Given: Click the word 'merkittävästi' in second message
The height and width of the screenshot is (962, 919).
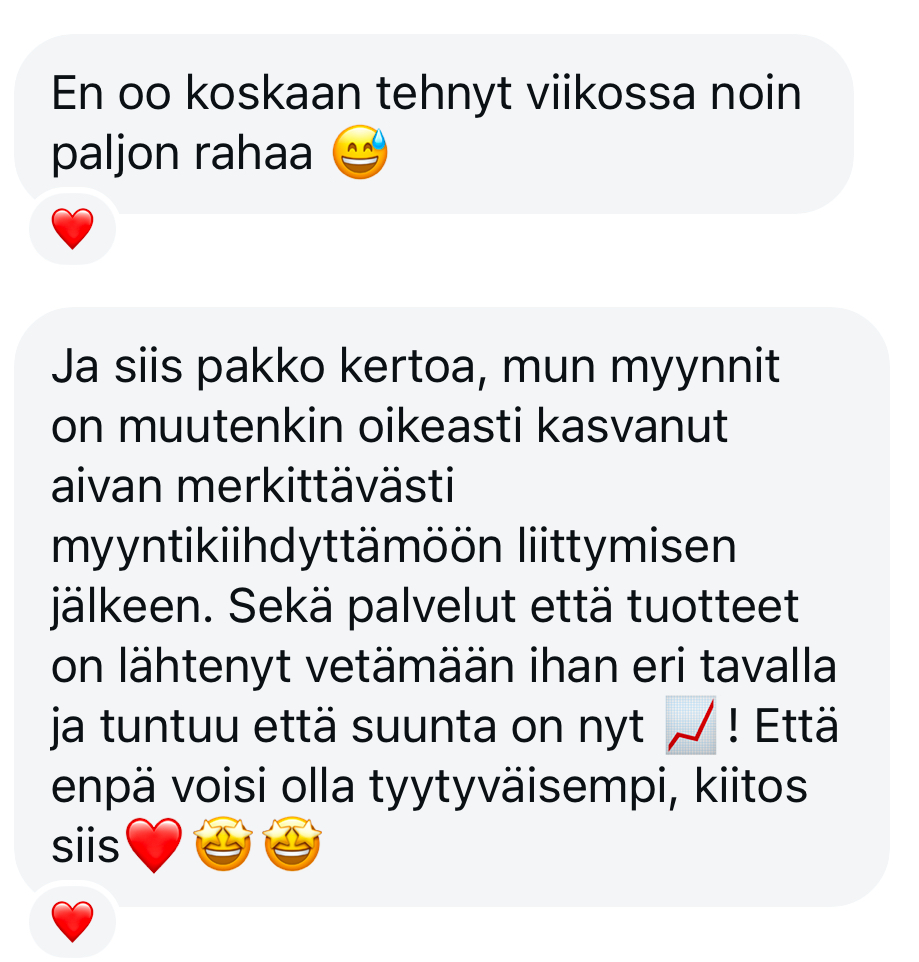Looking at the screenshot, I should tap(315, 486).
